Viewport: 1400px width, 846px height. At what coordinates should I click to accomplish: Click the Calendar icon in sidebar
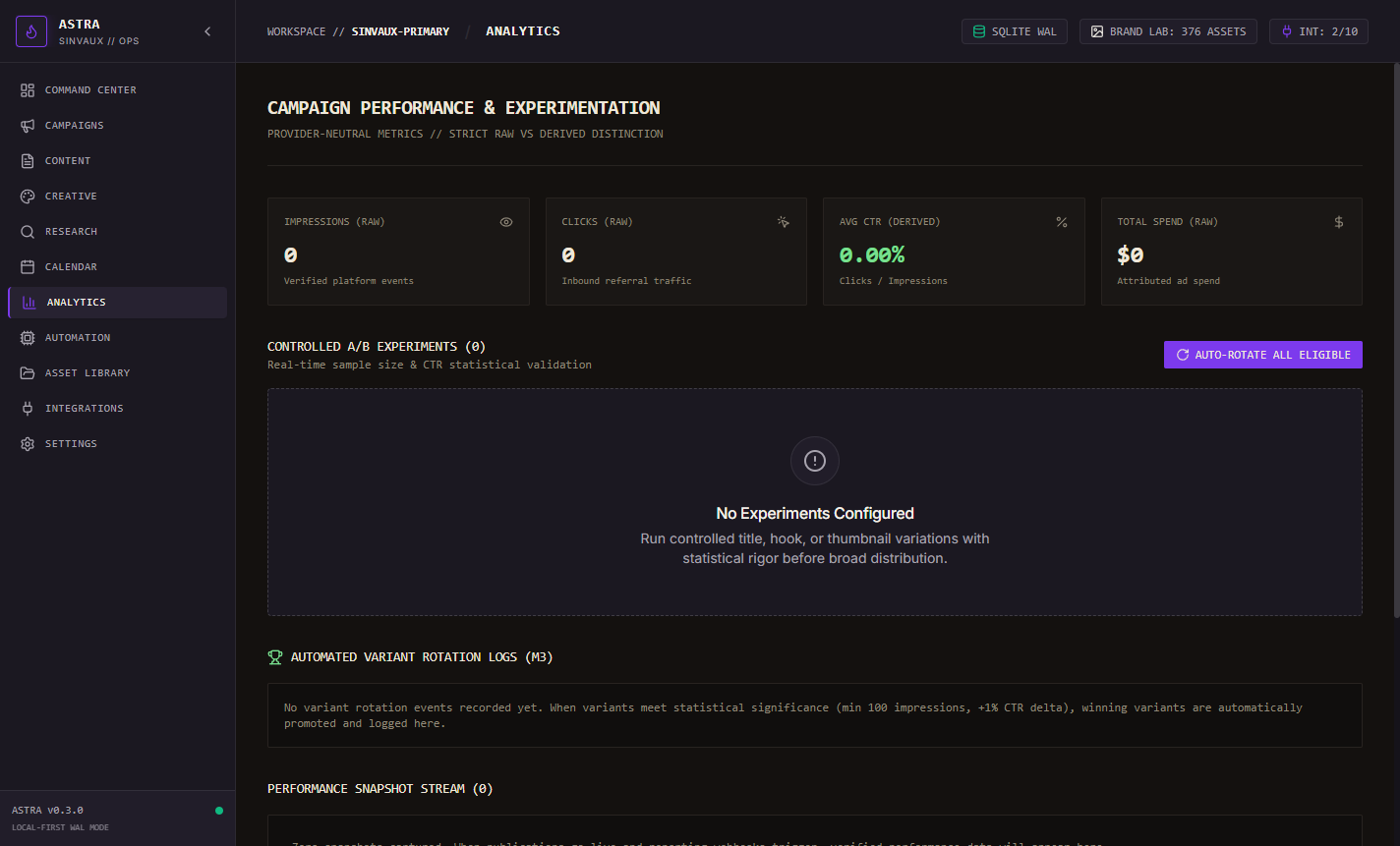click(x=28, y=267)
